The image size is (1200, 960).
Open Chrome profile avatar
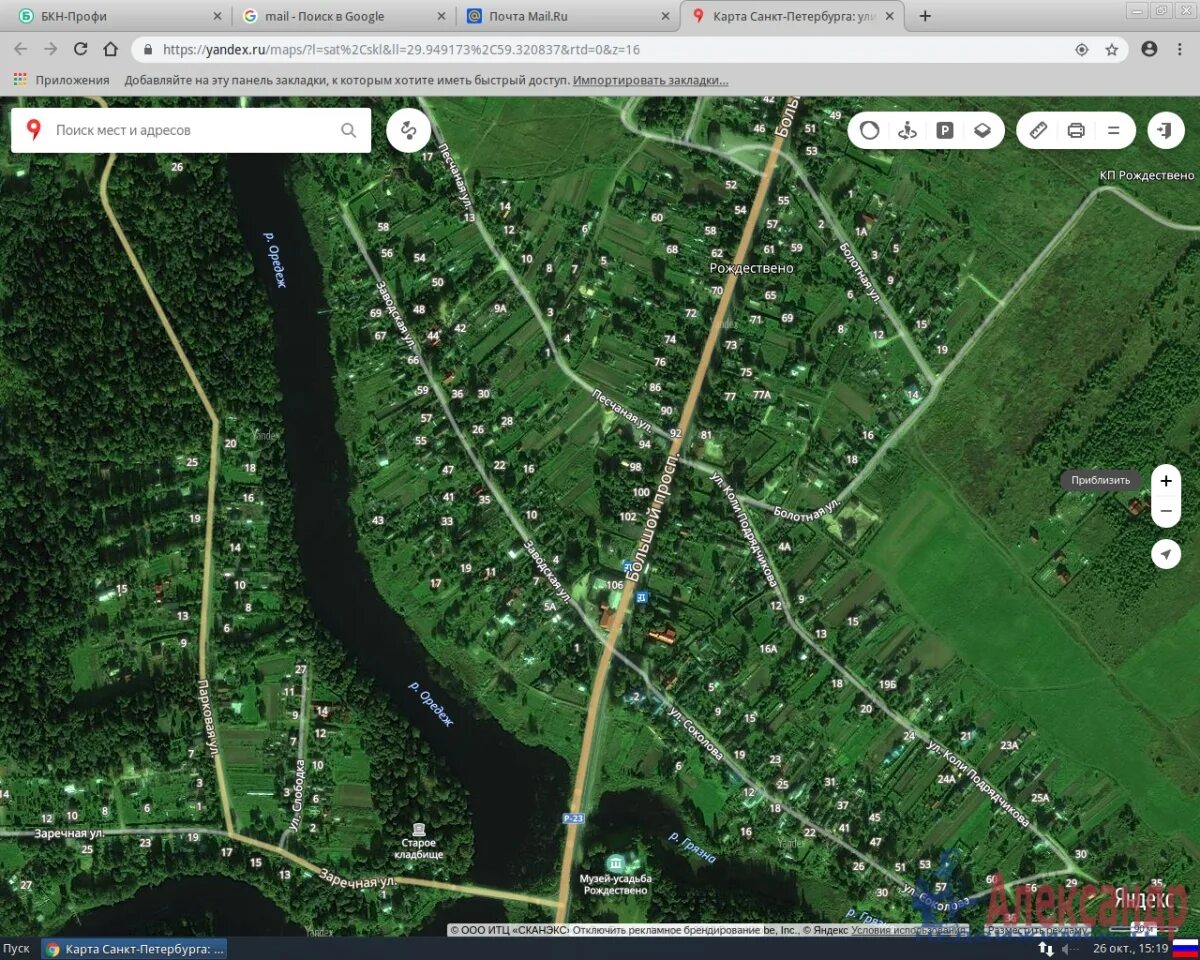[x=1149, y=49]
